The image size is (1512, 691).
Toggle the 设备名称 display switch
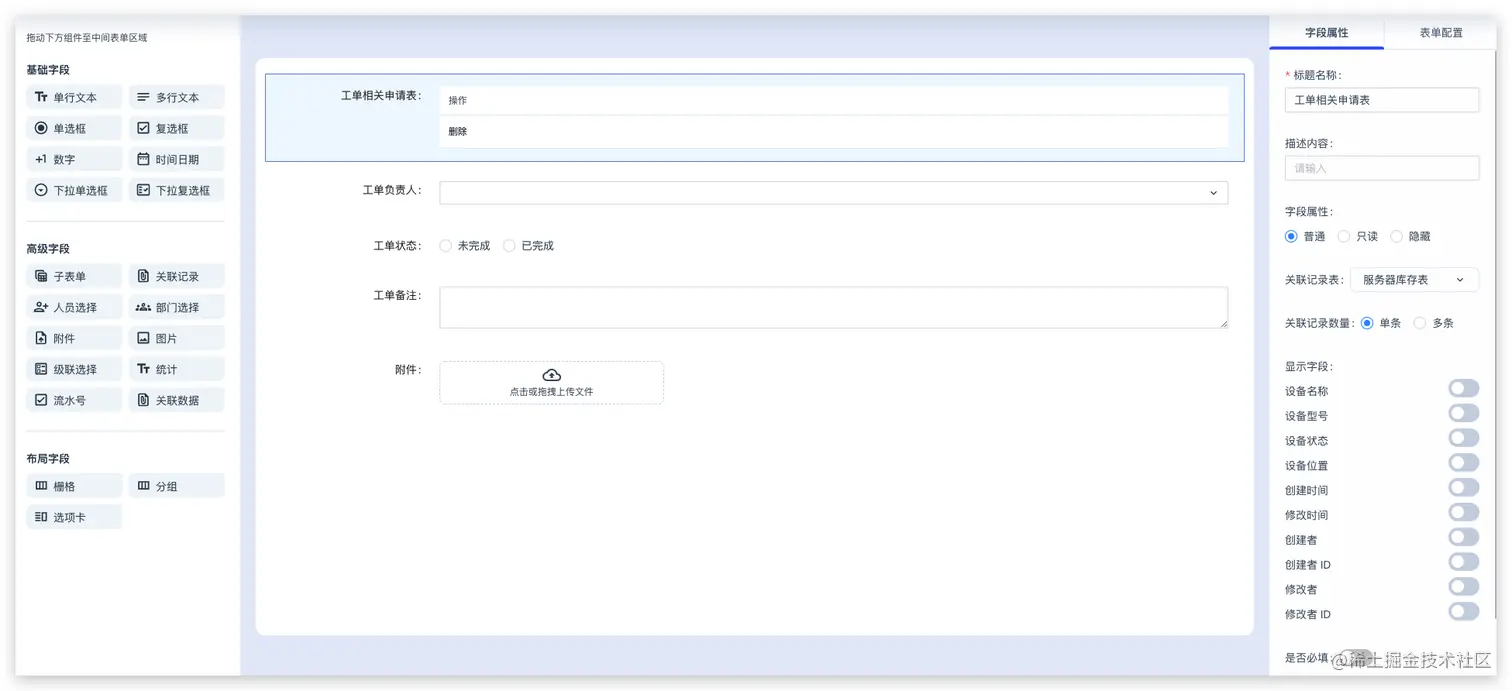click(x=1463, y=388)
